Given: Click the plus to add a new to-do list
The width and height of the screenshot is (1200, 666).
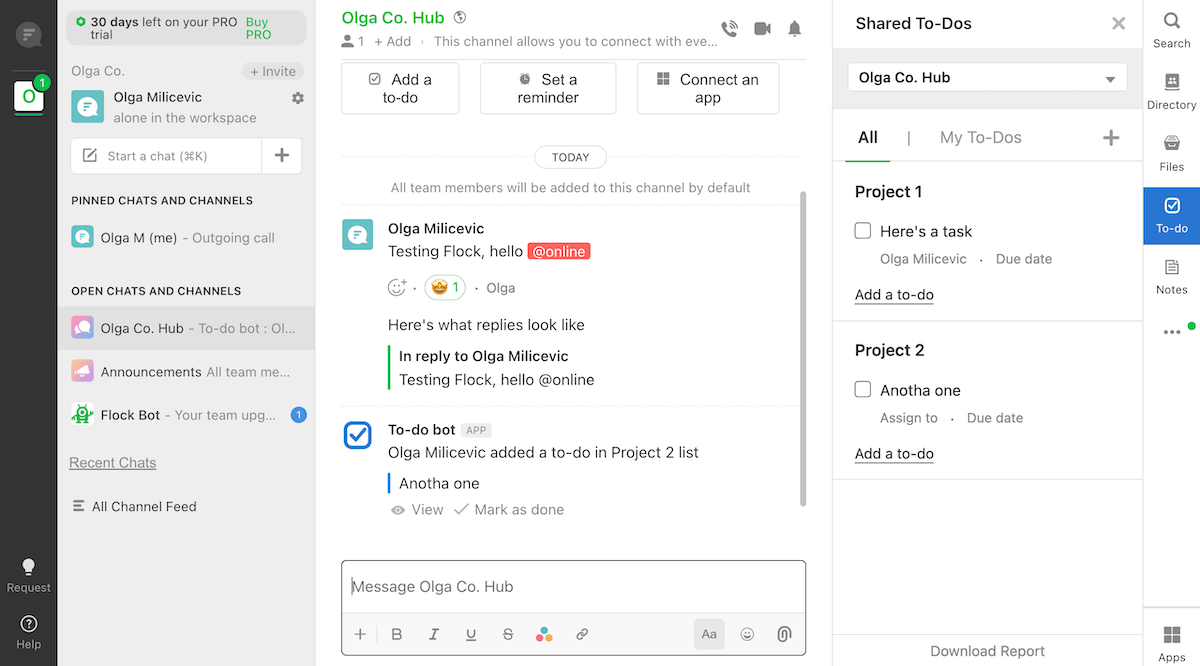Looking at the screenshot, I should [1111, 138].
